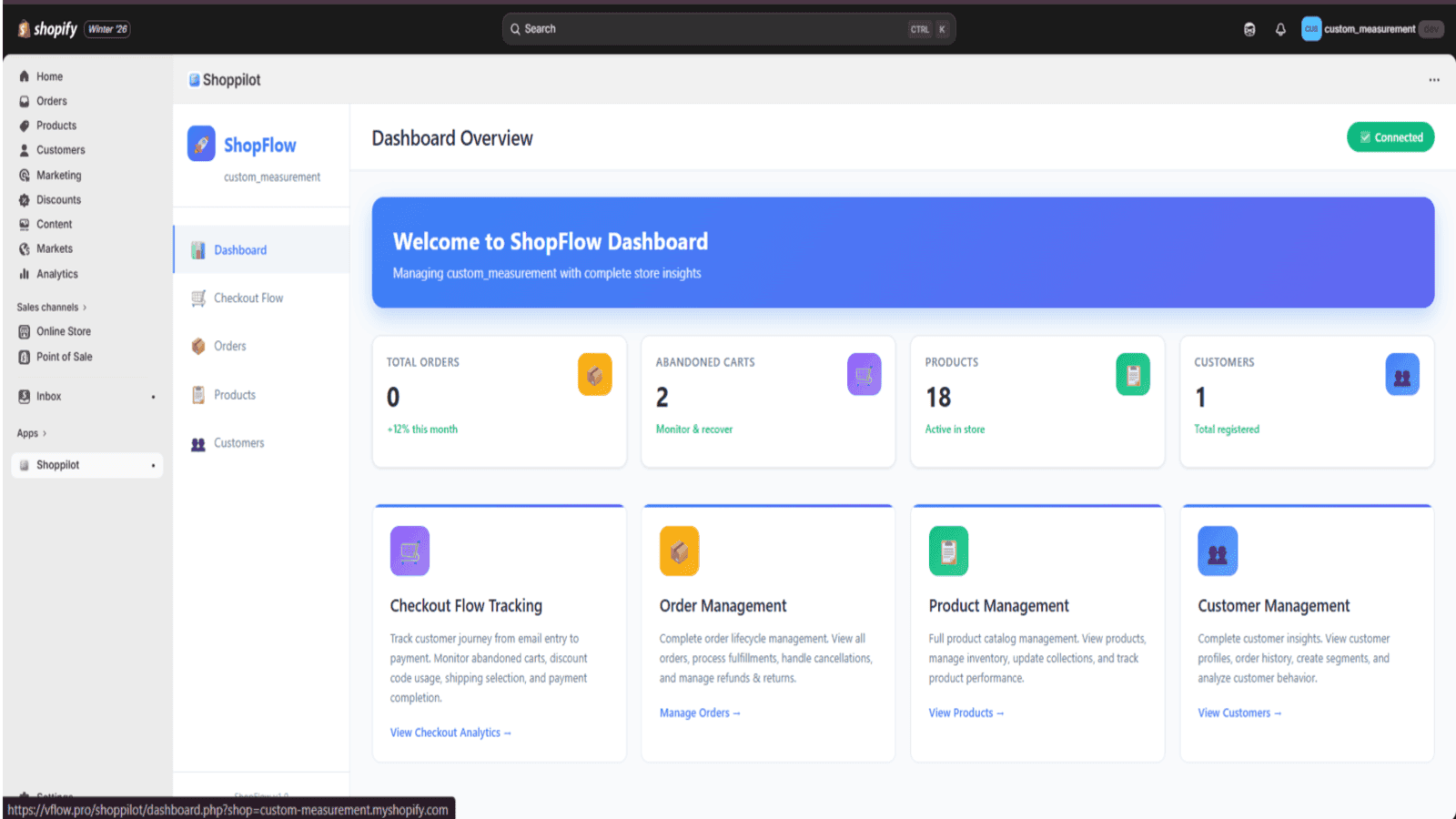Click the Checkout Flow Tracking card title

pos(466,606)
